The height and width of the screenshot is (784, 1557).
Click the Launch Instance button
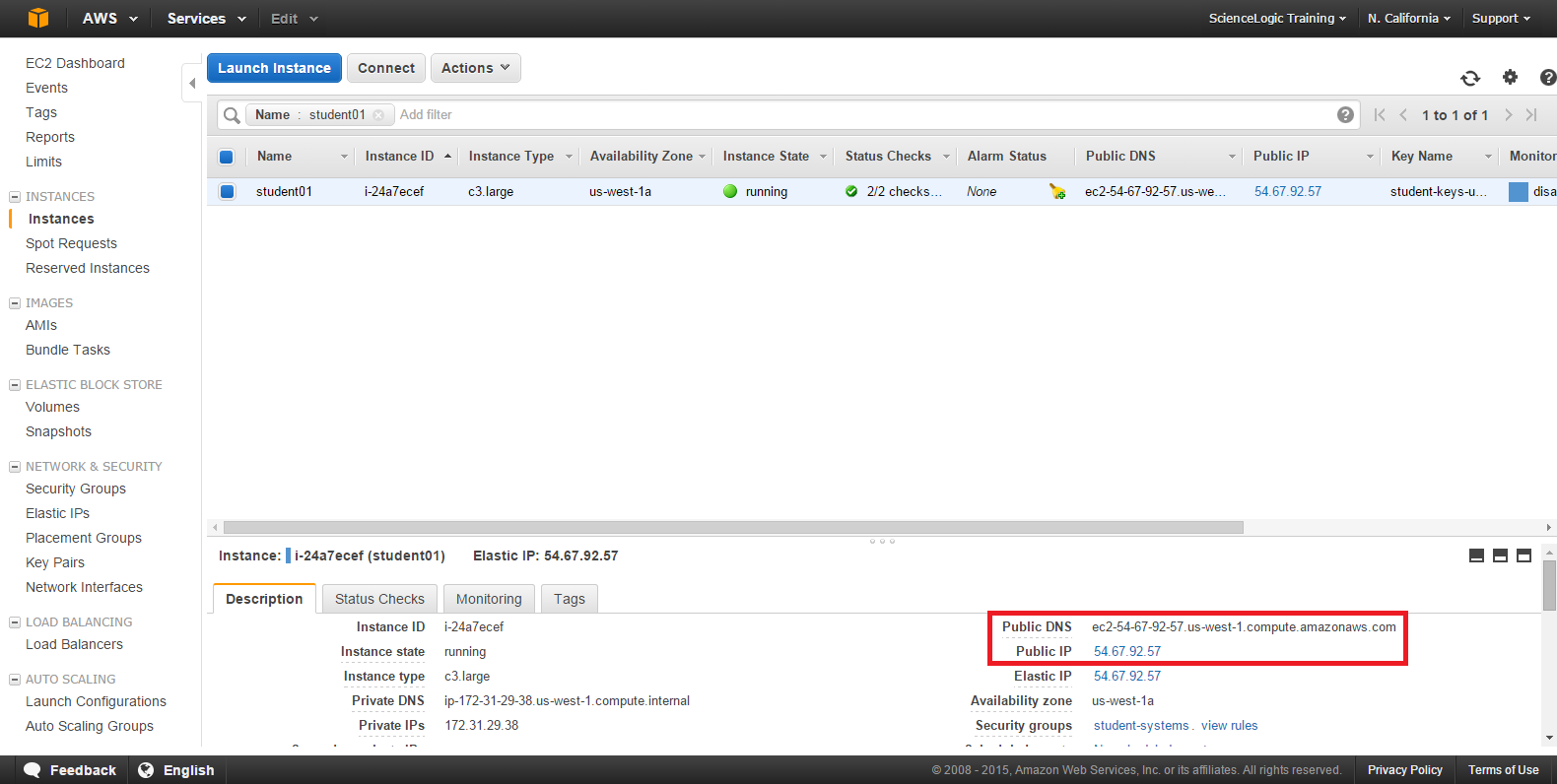point(274,68)
